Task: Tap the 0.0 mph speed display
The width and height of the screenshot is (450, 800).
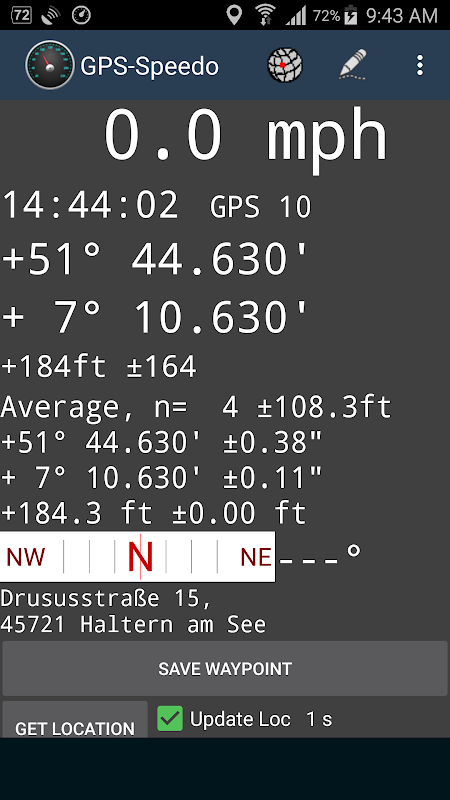Action: (246, 136)
